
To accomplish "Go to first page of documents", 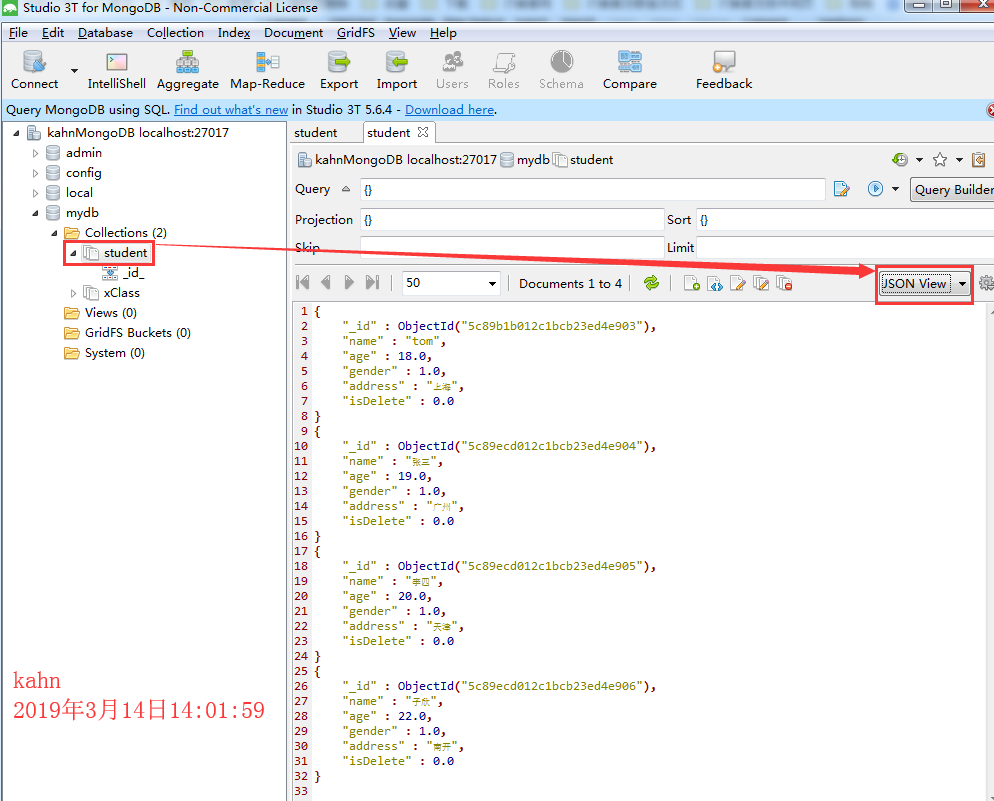I will [x=302, y=283].
